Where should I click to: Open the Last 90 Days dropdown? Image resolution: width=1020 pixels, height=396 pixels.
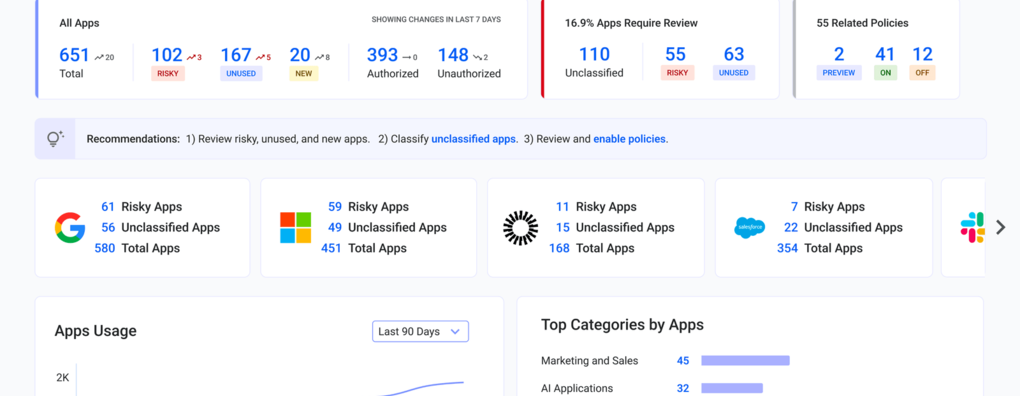click(420, 332)
